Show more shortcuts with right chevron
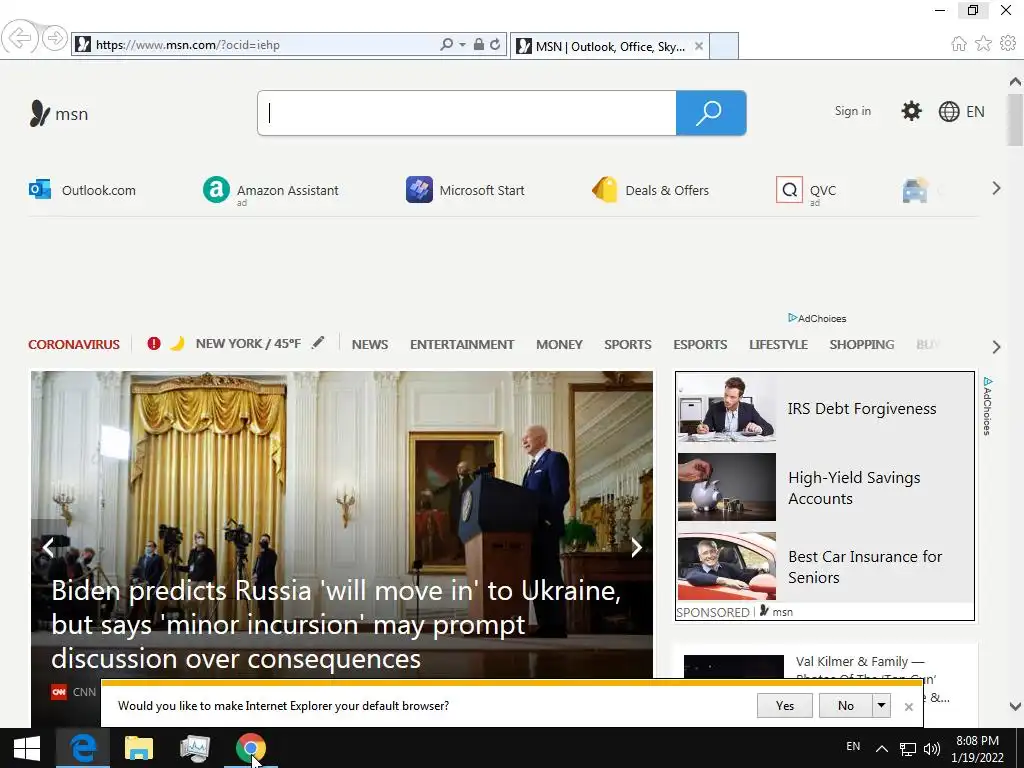Image resolution: width=1024 pixels, height=768 pixels. (x=996, y=189)
